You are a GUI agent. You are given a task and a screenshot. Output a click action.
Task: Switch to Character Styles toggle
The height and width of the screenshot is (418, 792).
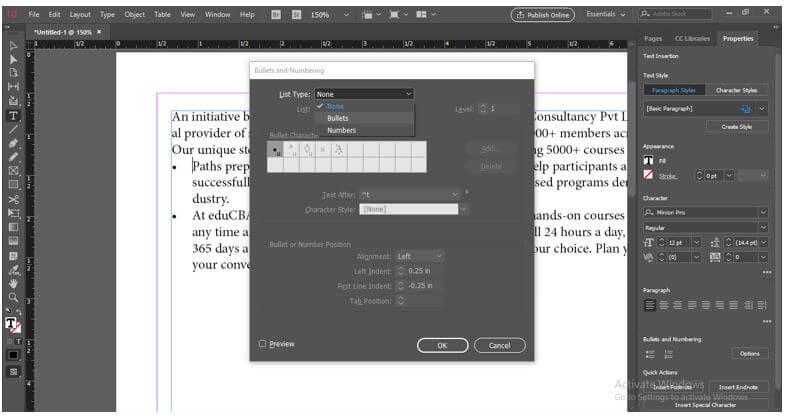[x=736, y=90]
